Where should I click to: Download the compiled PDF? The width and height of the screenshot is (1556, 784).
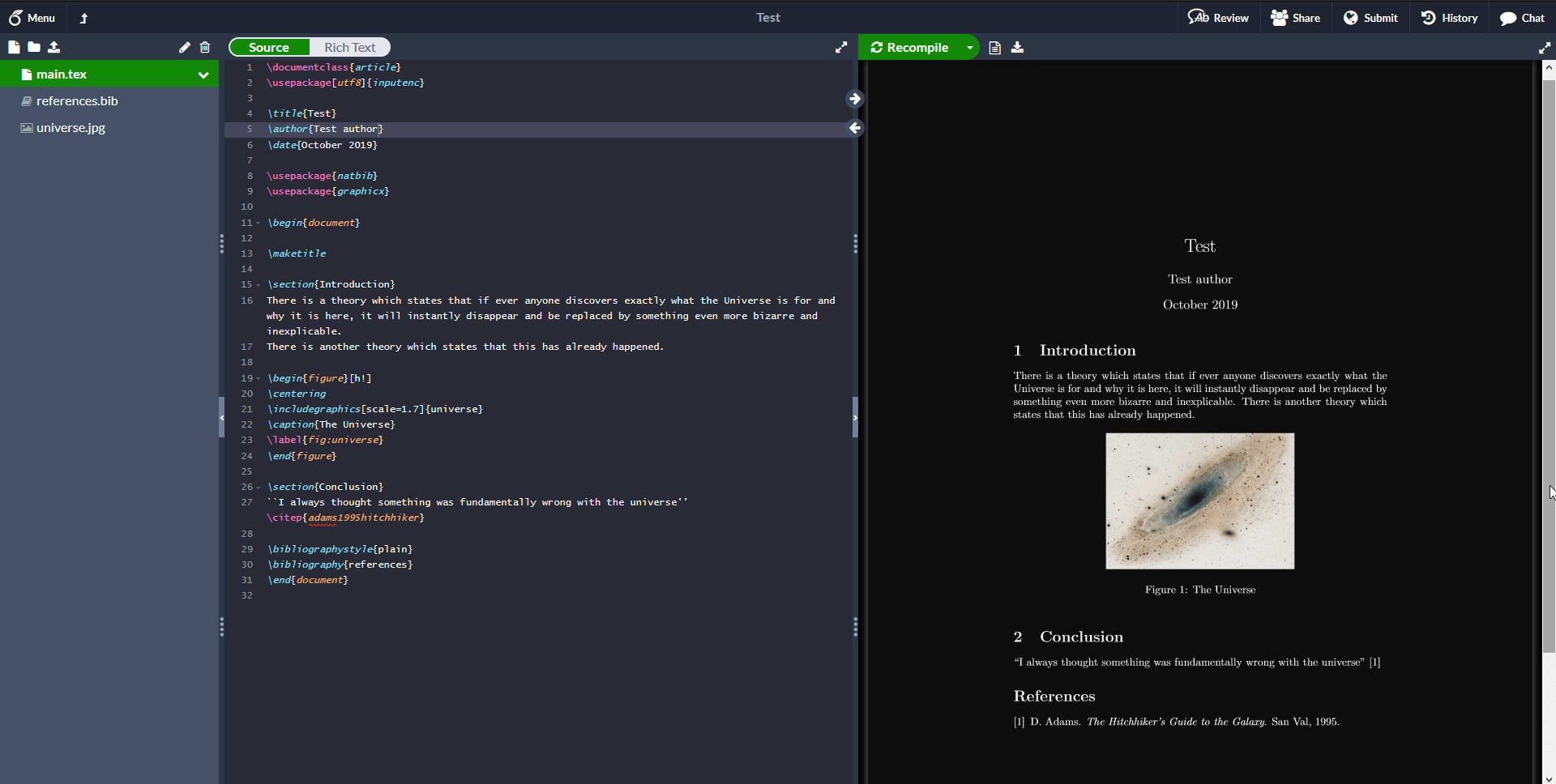(1017, 47)
